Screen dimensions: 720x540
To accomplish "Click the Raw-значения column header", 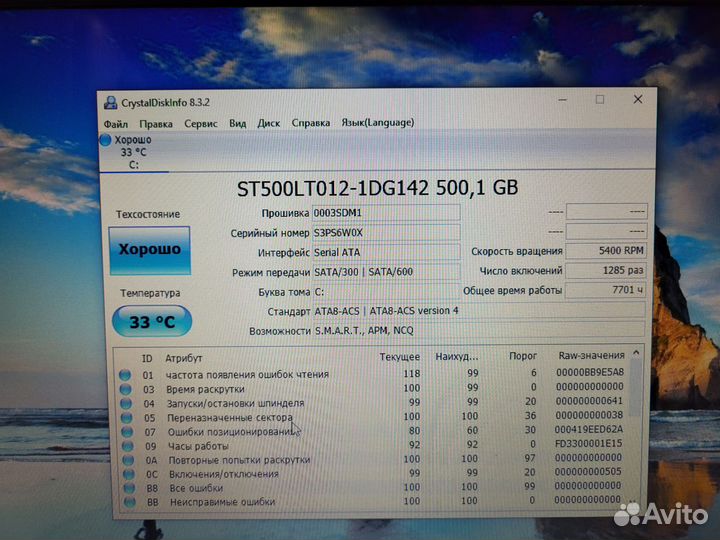I will pyautogui.click(x=591, y=355).
